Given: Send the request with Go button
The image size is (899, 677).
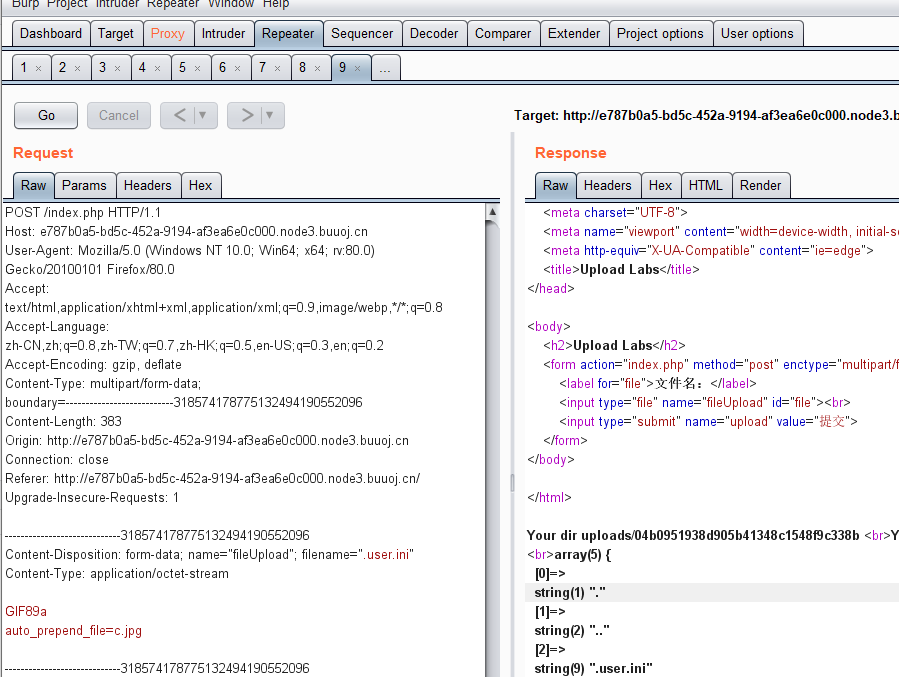Looking at the screenshot, I should click(x=46, y=115).
